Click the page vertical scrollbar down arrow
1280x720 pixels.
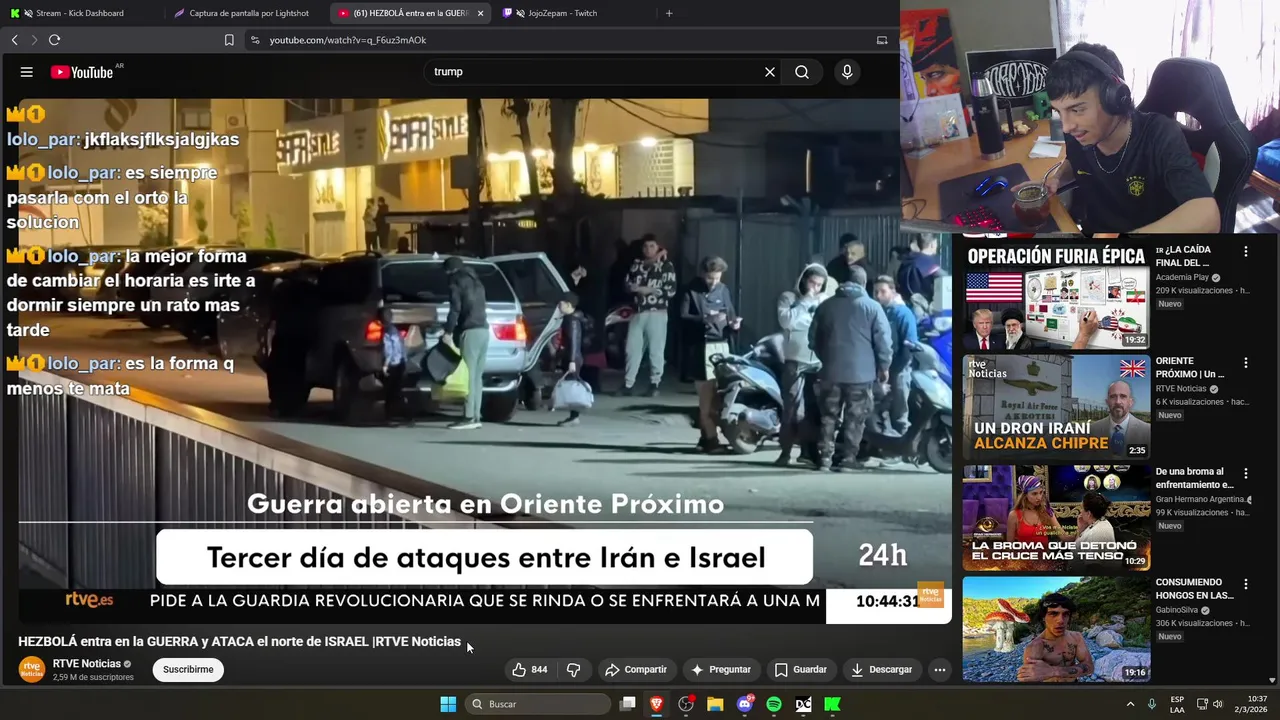coord(1273,681)
